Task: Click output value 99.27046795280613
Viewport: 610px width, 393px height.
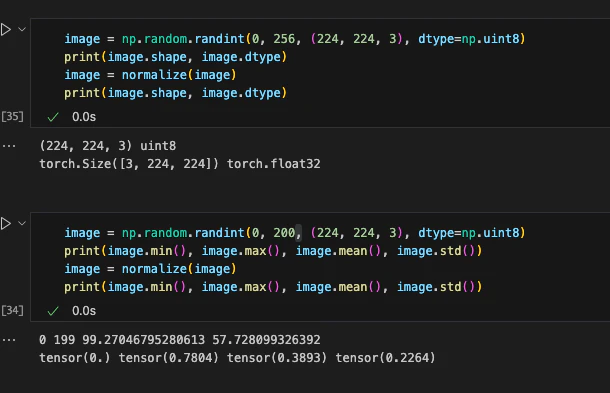Action: 143,340
